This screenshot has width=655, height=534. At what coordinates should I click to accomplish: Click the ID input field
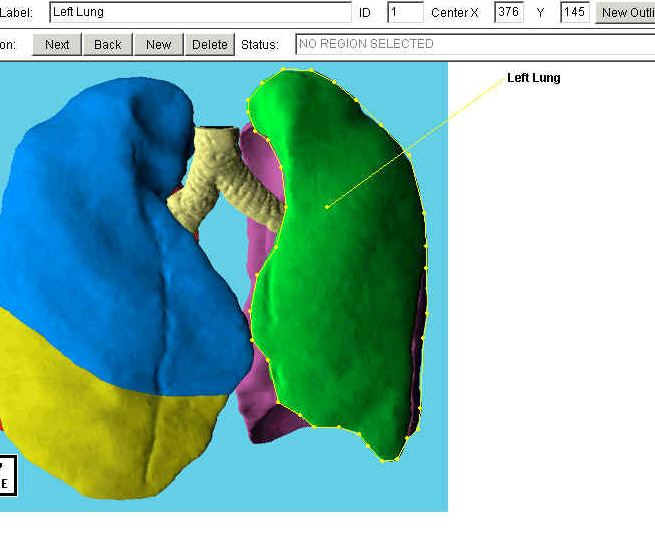(405, 12)
